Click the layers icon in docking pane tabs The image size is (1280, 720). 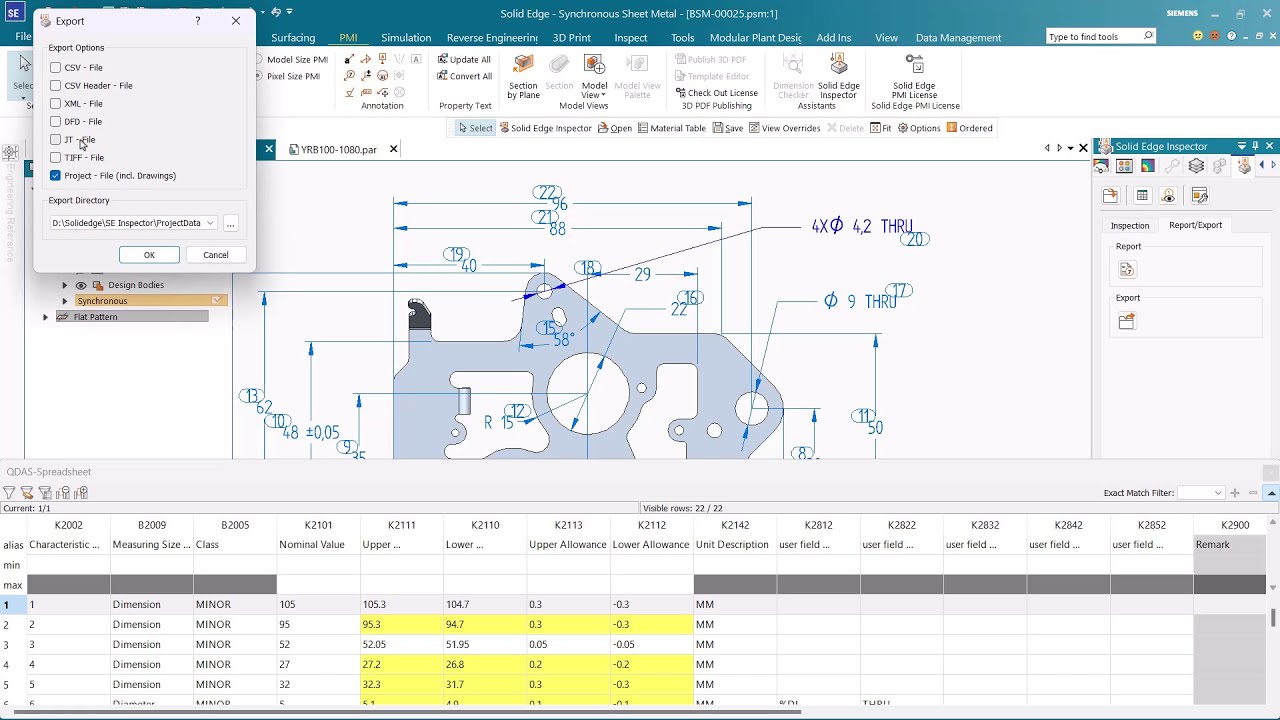coord(1196,166)
